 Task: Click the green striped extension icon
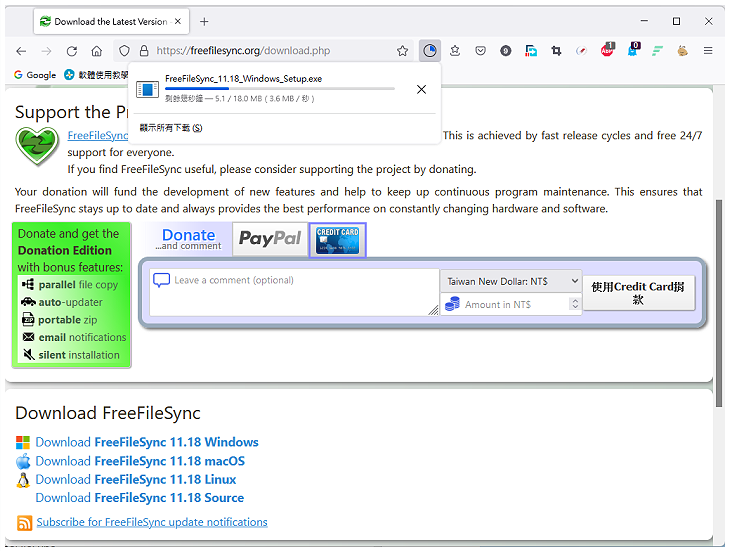(657, 51)
